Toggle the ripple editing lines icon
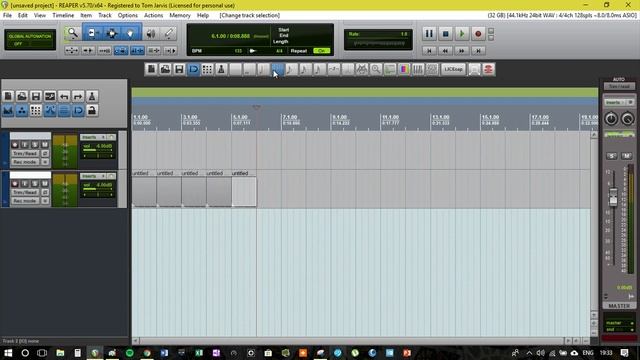The image size is (640, 360). click(x=64, y=111)
